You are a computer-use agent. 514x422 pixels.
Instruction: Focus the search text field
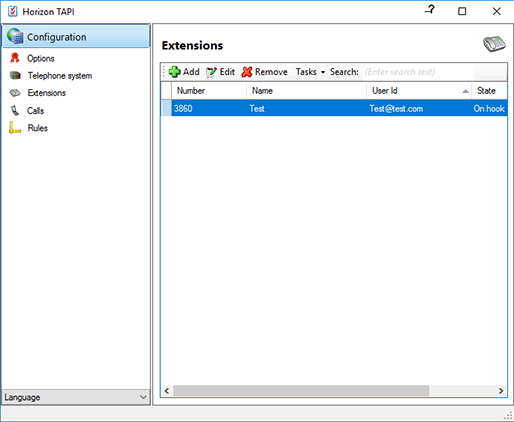tap(419, 72)
